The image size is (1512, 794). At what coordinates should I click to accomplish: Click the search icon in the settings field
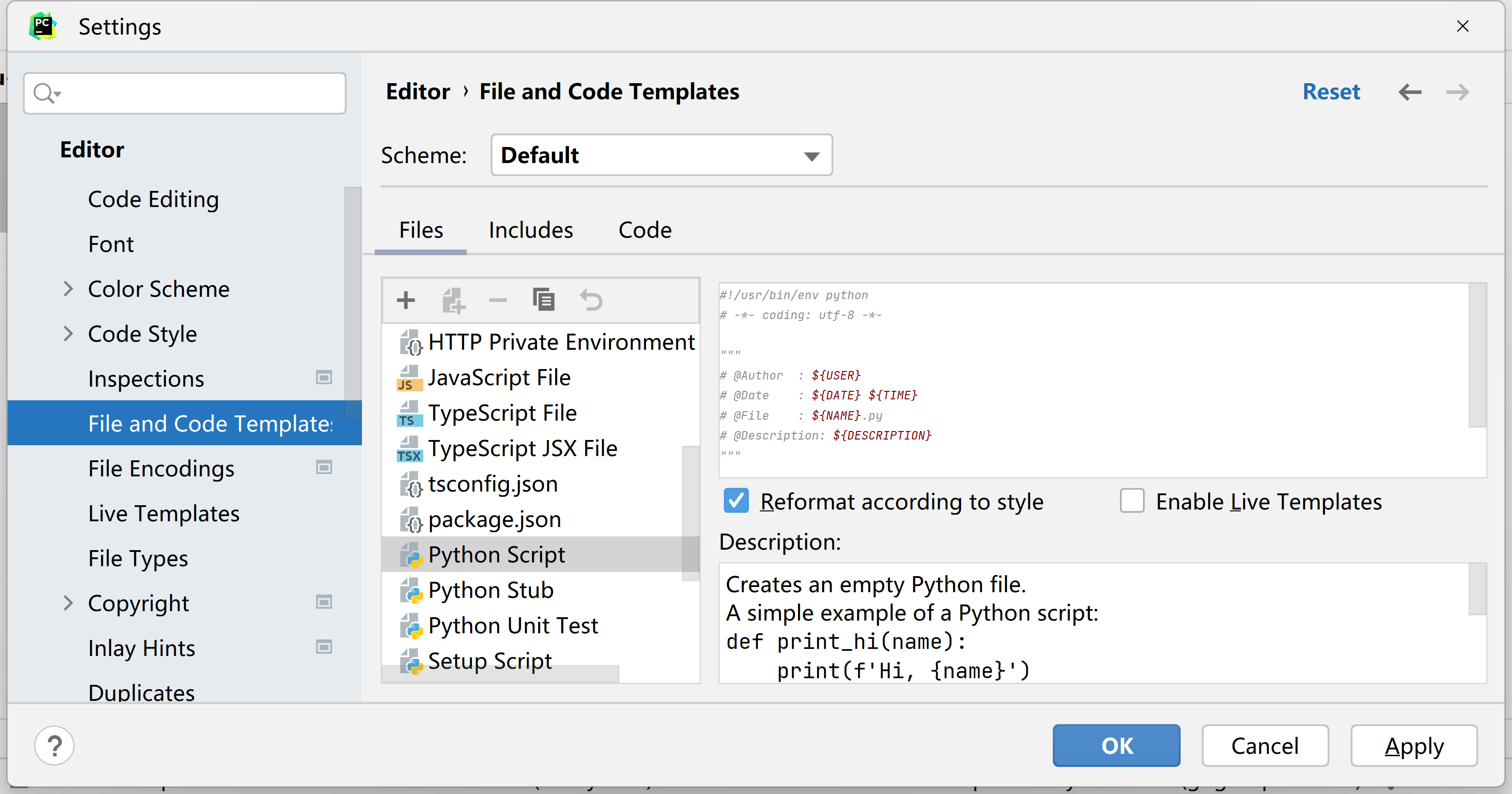[x=44, y=93]
